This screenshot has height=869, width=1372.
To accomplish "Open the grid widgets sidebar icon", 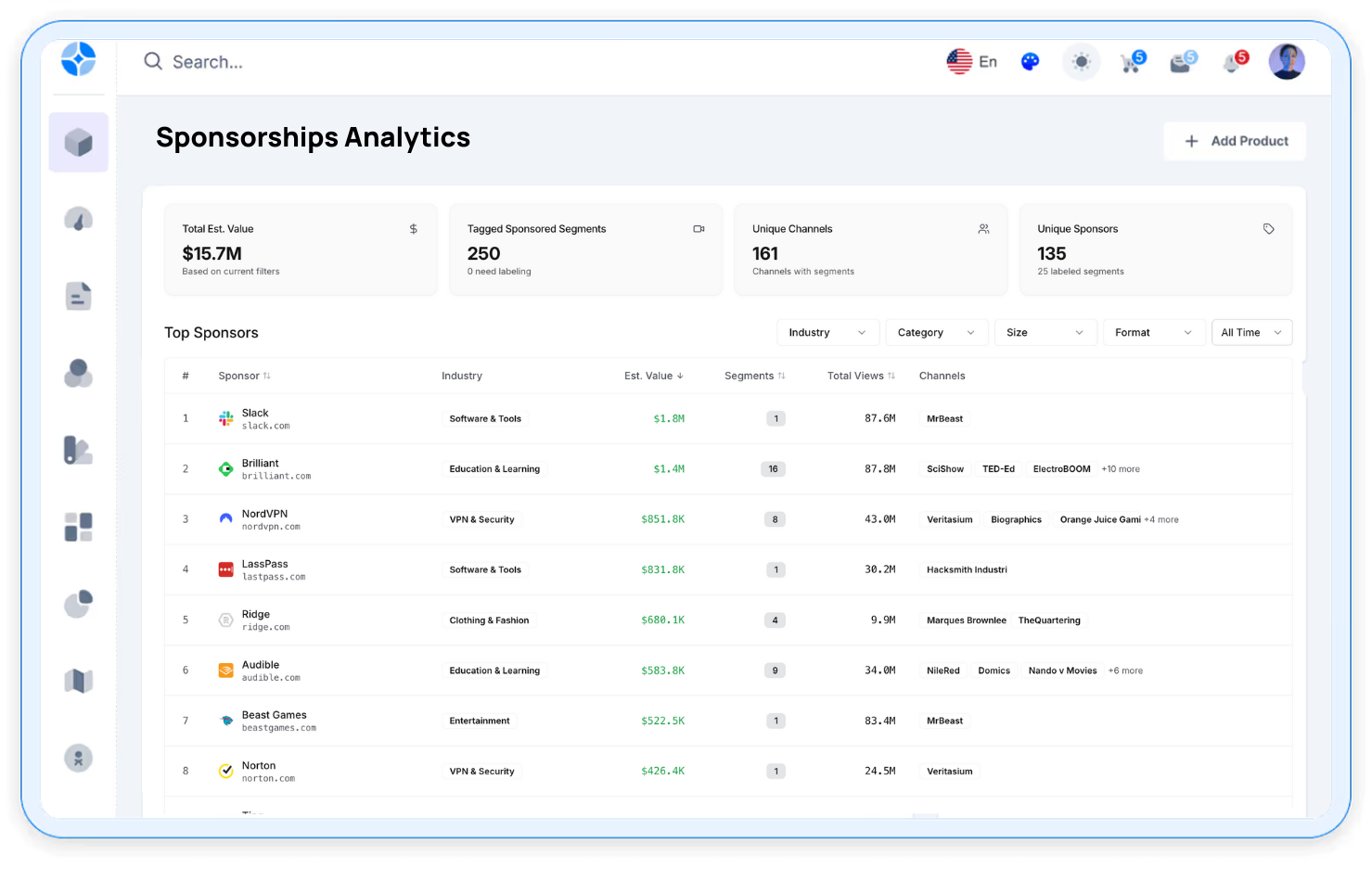I will (79, 527).
